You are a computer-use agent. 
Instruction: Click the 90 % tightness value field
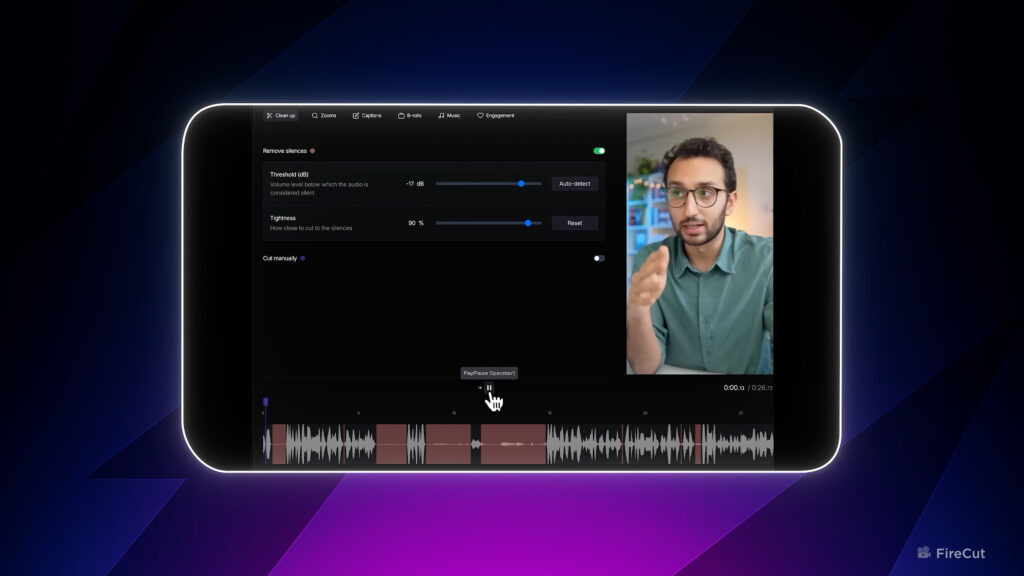415,223
